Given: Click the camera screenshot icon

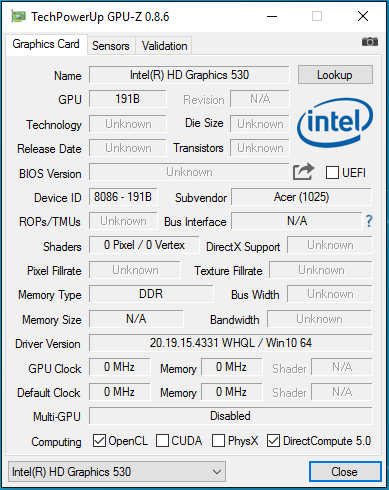Looking at the screenshot, I should point(370,42).
